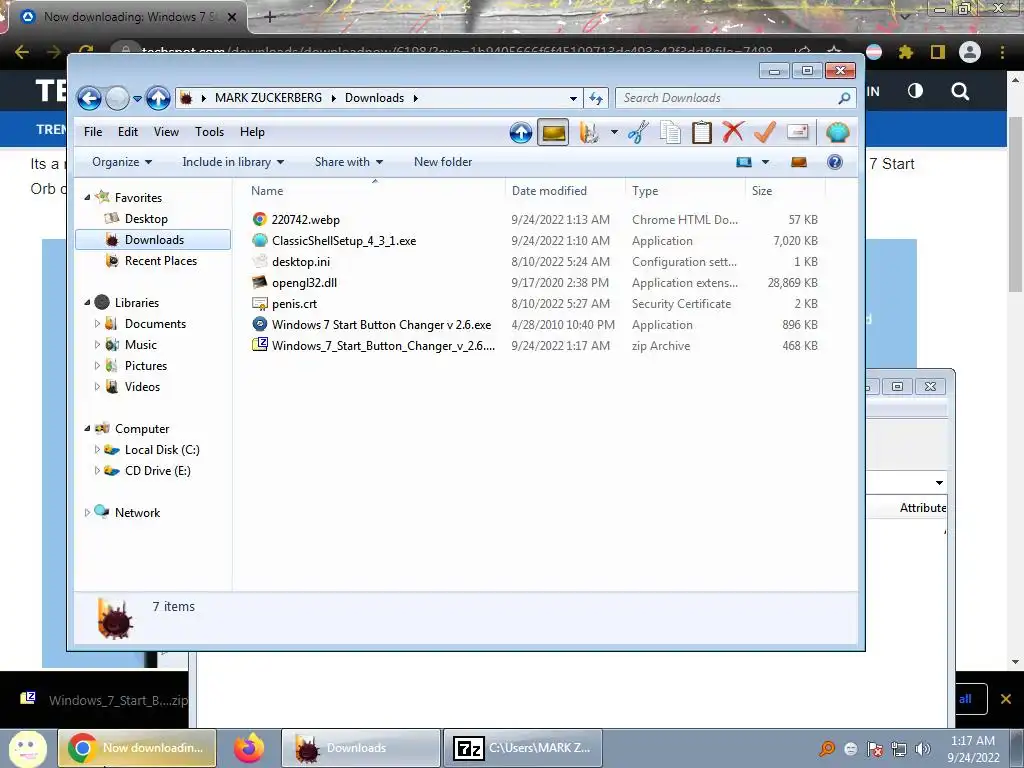Click the Copy pages icon
The image size is (1024, 768).
coord(670,133)
